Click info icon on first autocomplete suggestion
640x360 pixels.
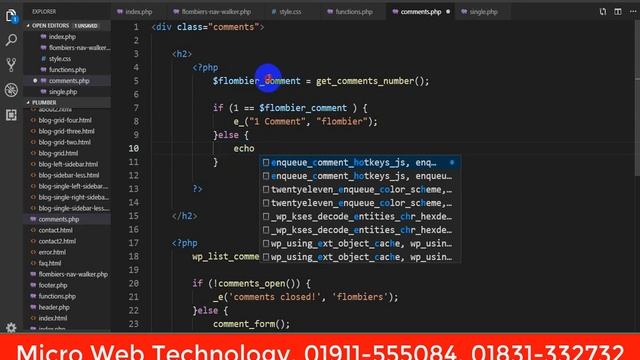pyautogui.click(x=452, y=162)
